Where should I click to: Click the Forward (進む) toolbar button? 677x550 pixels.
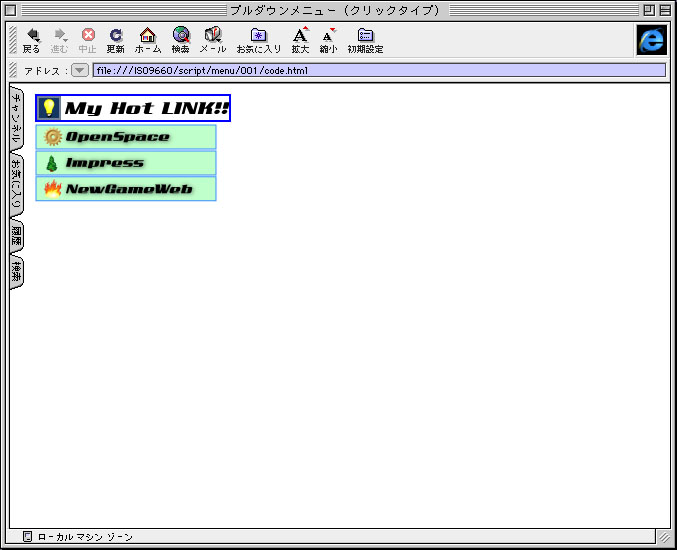(59, 41)
